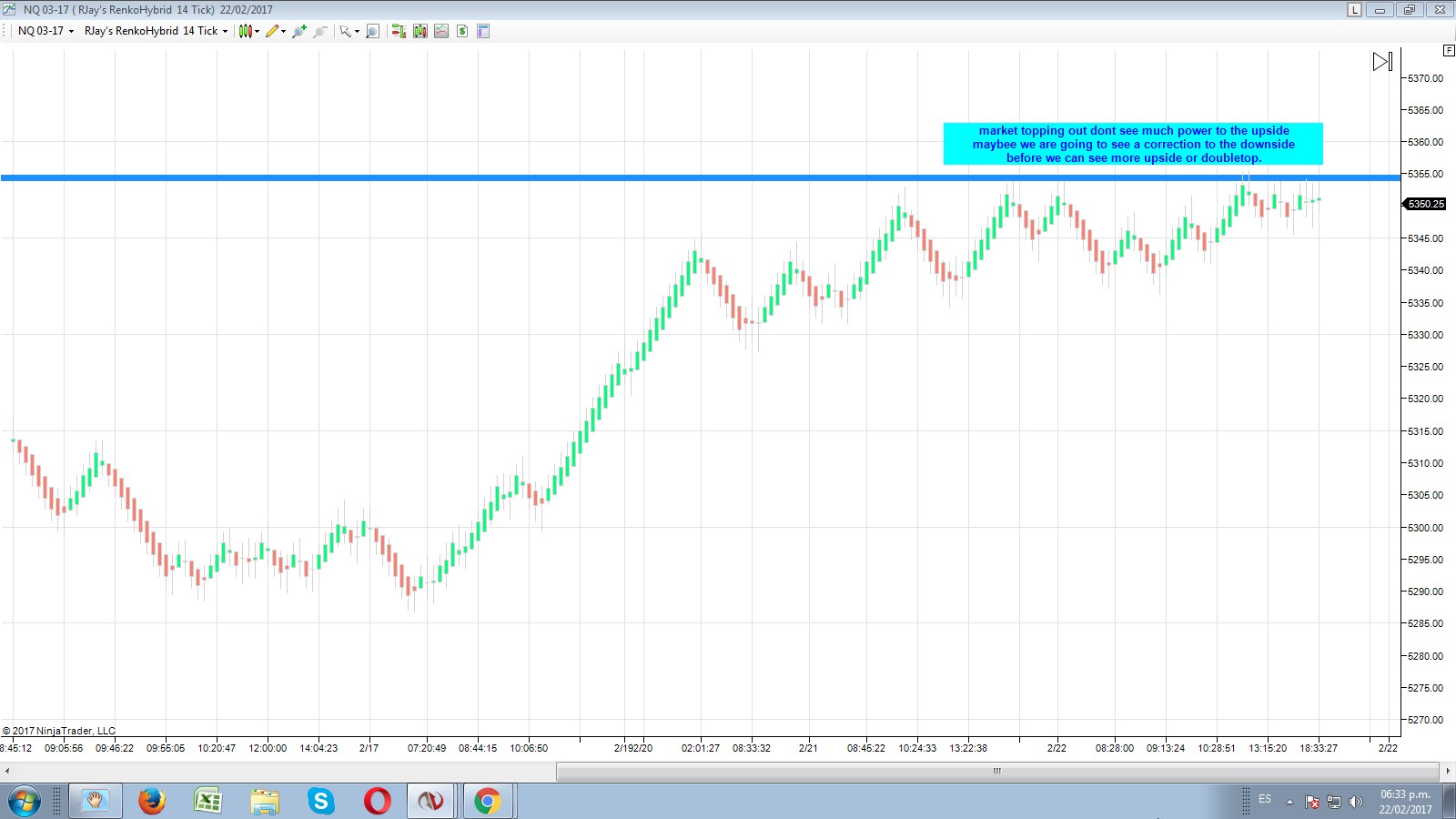The height and width of the screenshot is (819, 1456).
Task: Launch Firefox from the taskbar
Action: coord(152,802)
